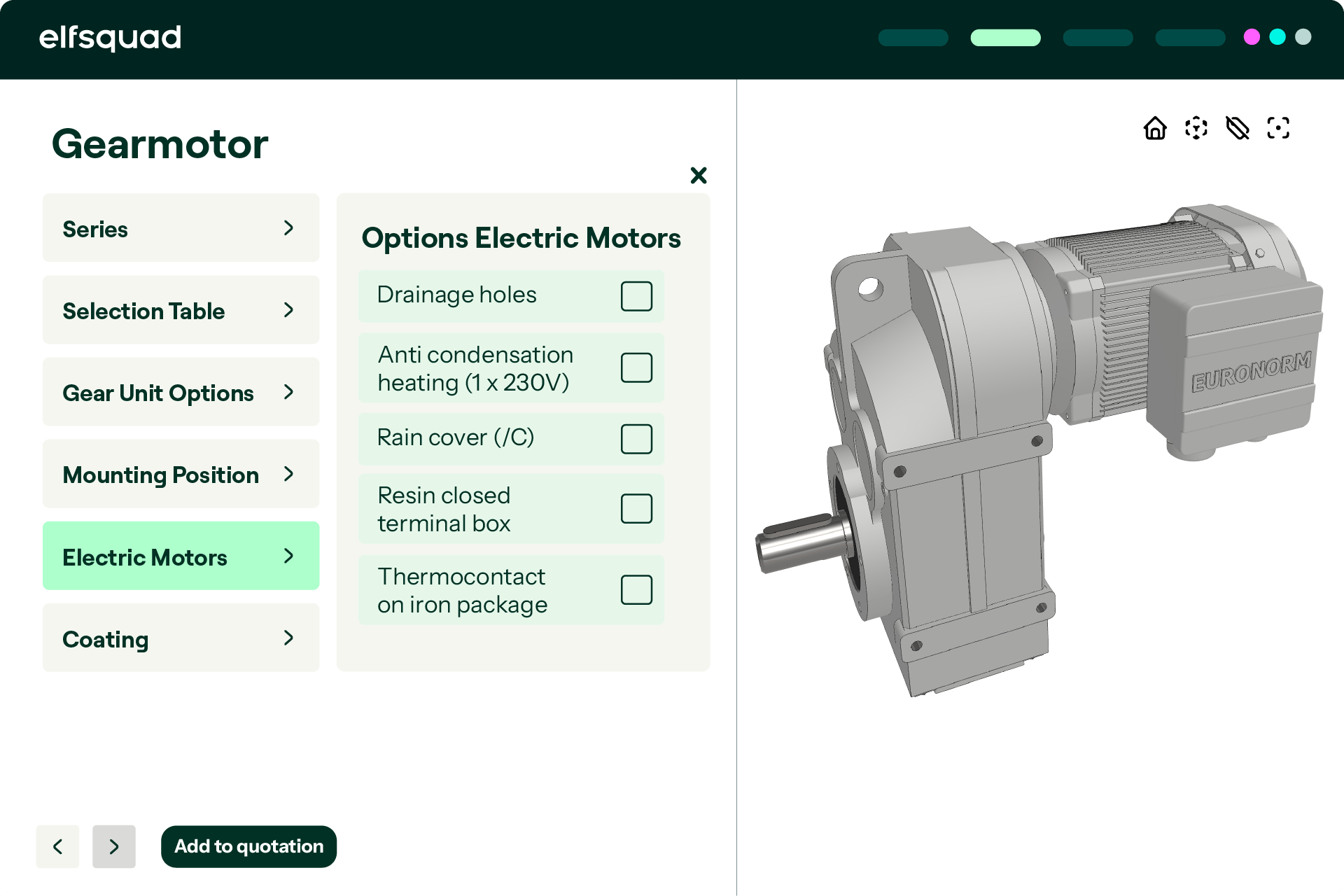The height and width of the screenshot is (896, 1344).
Task: Go to the previous step with the left arrow
Action: (57, 846)
